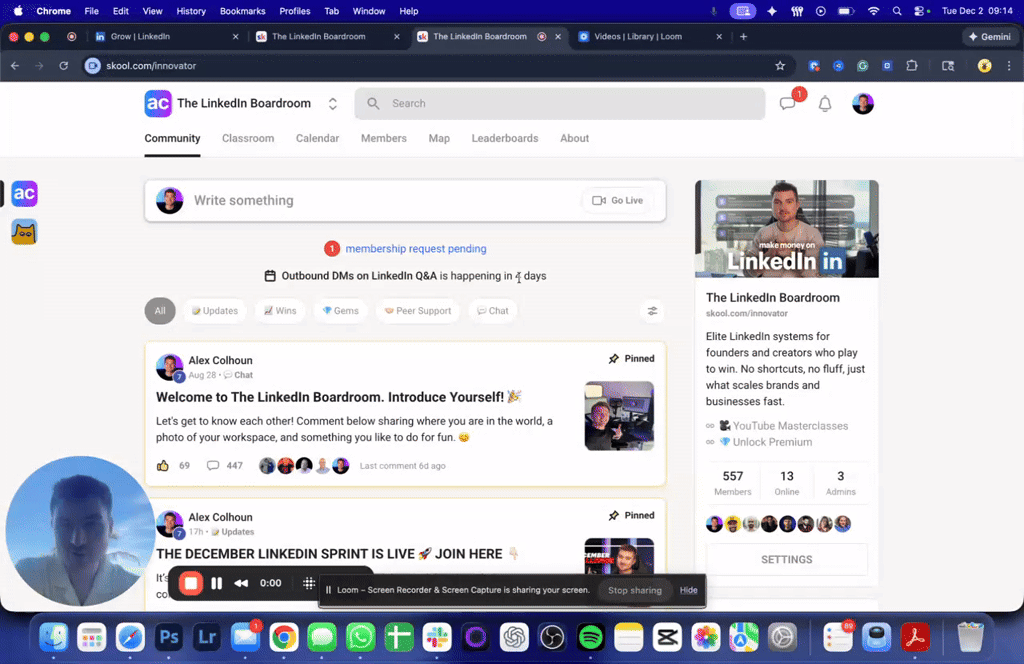Viewport: 1024px width, 664px height.
Task: Open the profile avatar menu in header
Action: pos(863,104)
